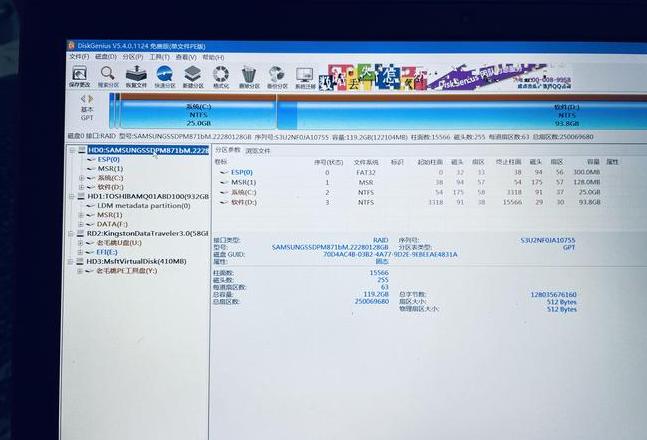Select 系统(C:) in the disk tree

click(110, 178)
